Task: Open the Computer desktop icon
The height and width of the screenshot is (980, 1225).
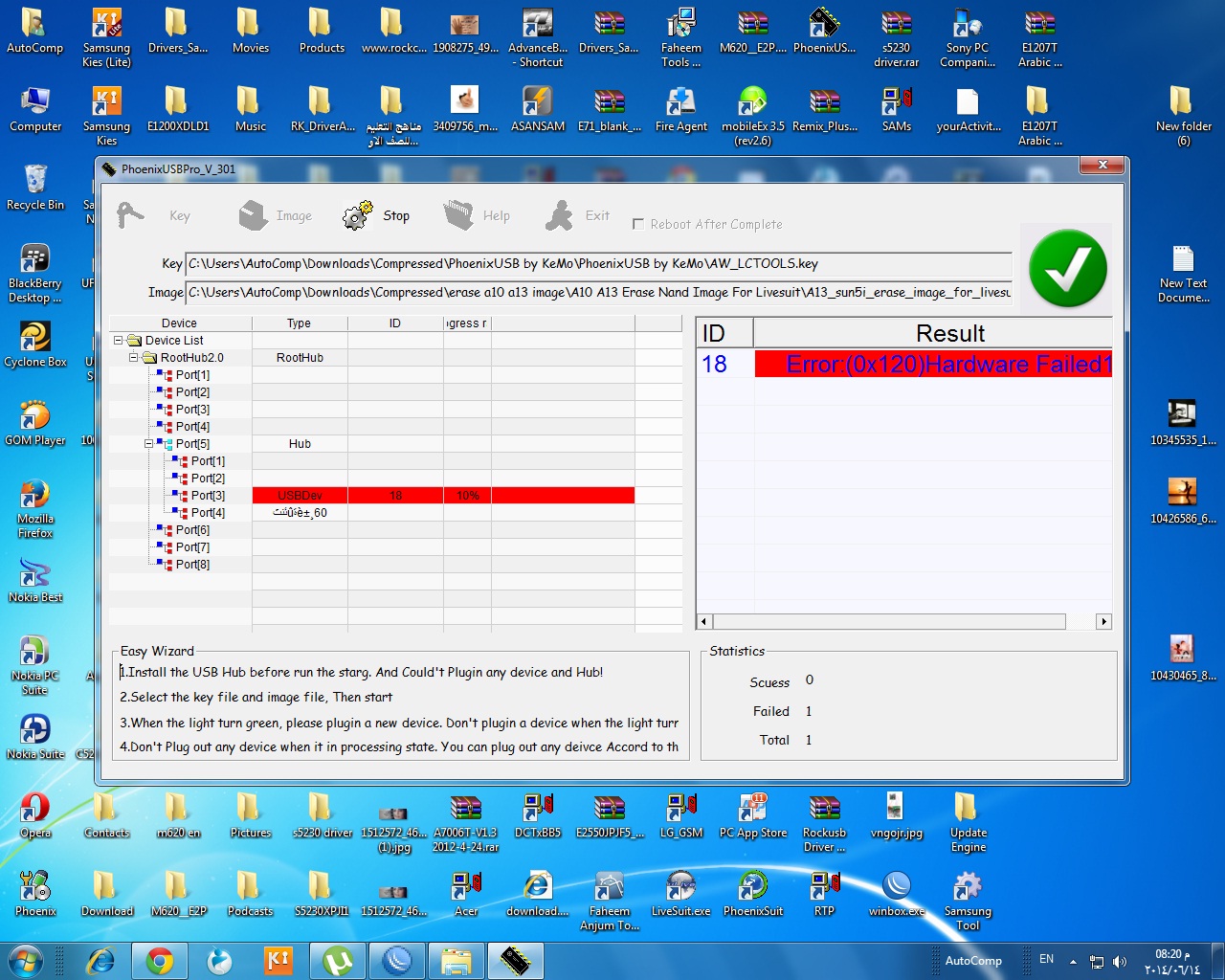Action: pos(35,108)
